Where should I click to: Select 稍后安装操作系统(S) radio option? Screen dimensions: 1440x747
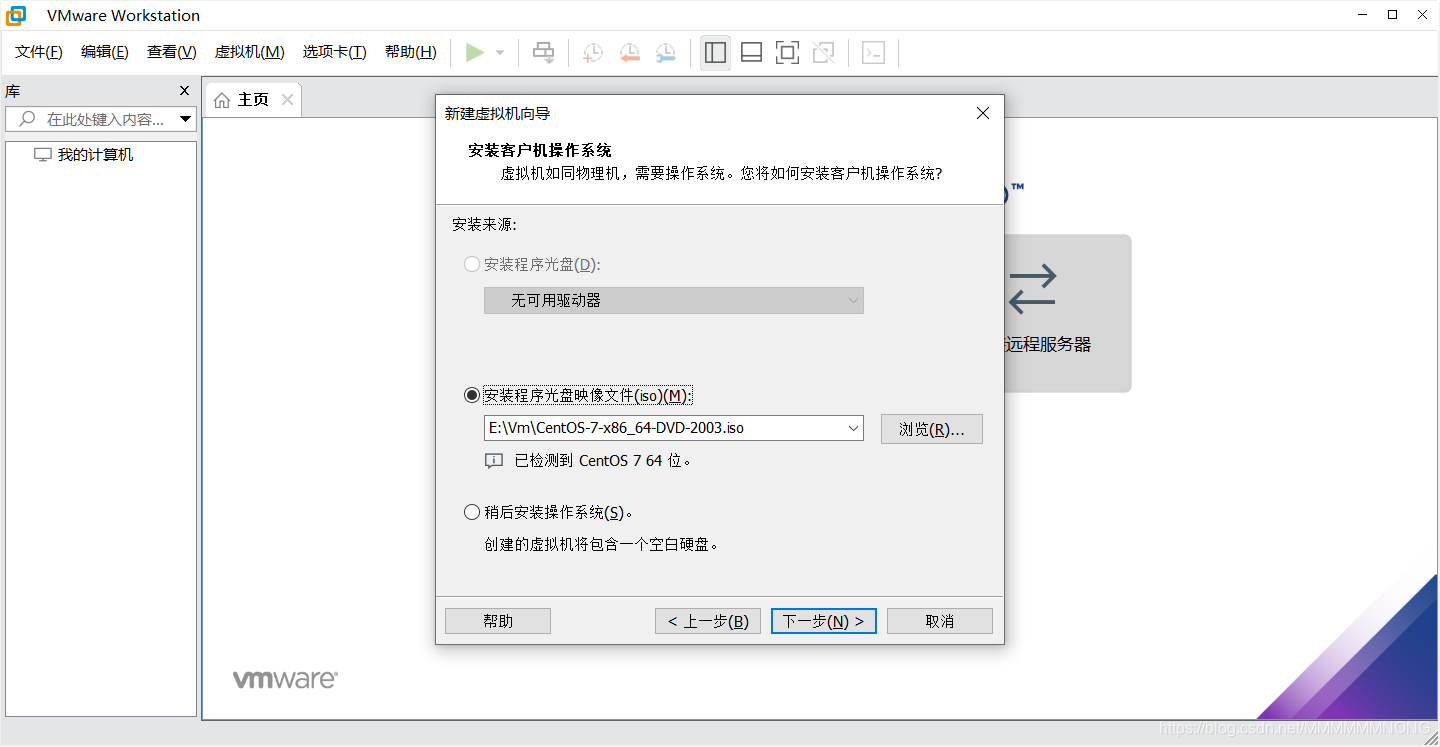(472, 513)
